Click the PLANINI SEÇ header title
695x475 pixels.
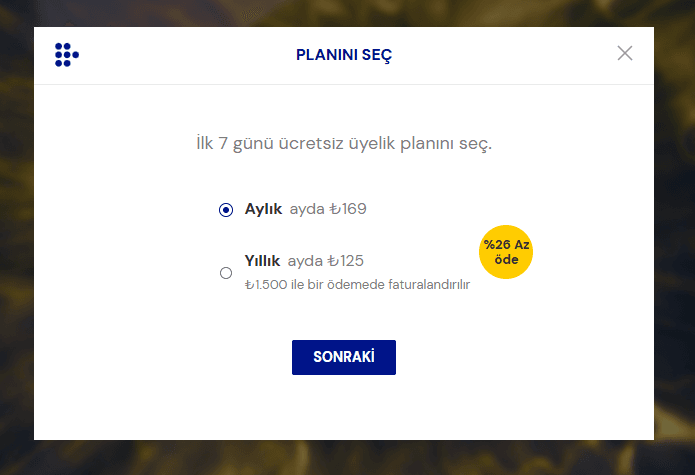(x=344, y=55)
